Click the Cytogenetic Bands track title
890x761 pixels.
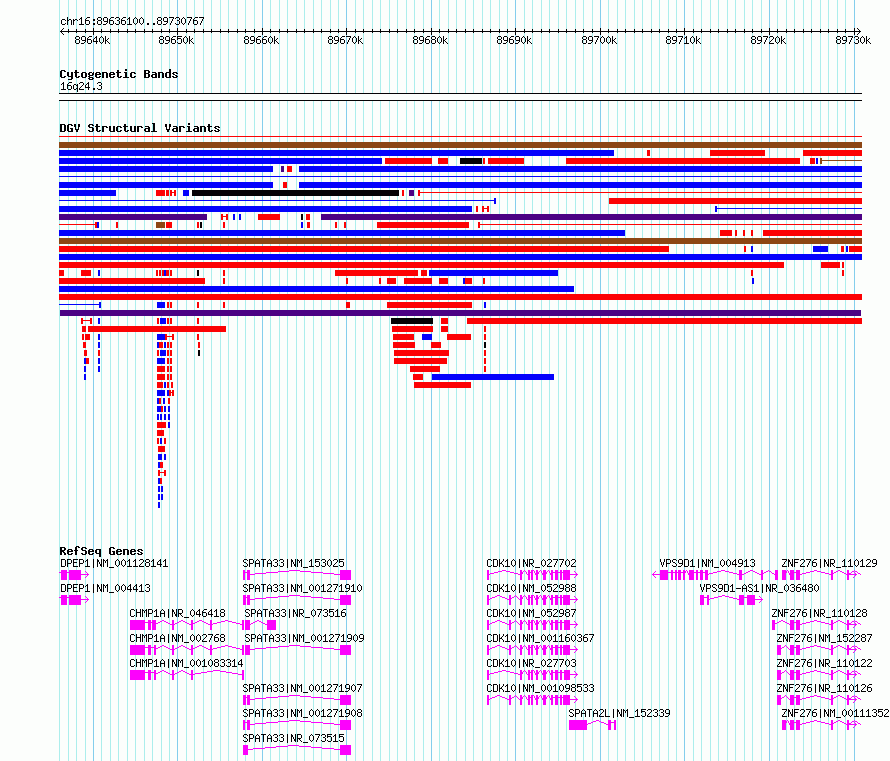[119, 74]
